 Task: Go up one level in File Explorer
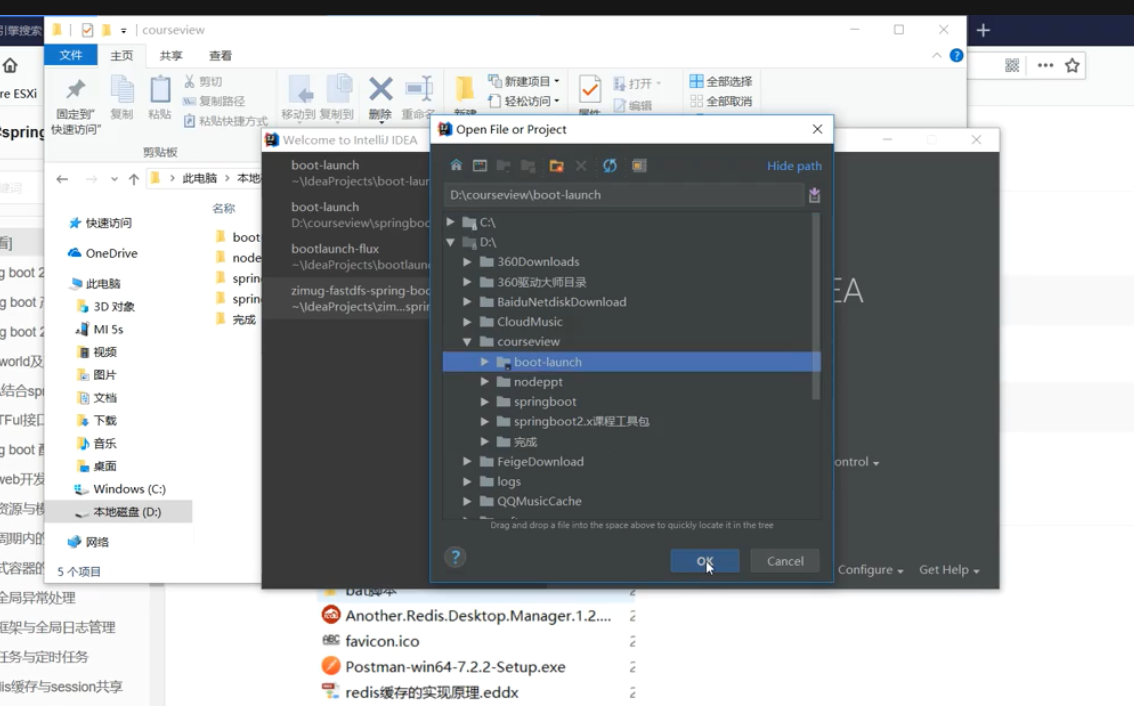[x=133, y=179]
